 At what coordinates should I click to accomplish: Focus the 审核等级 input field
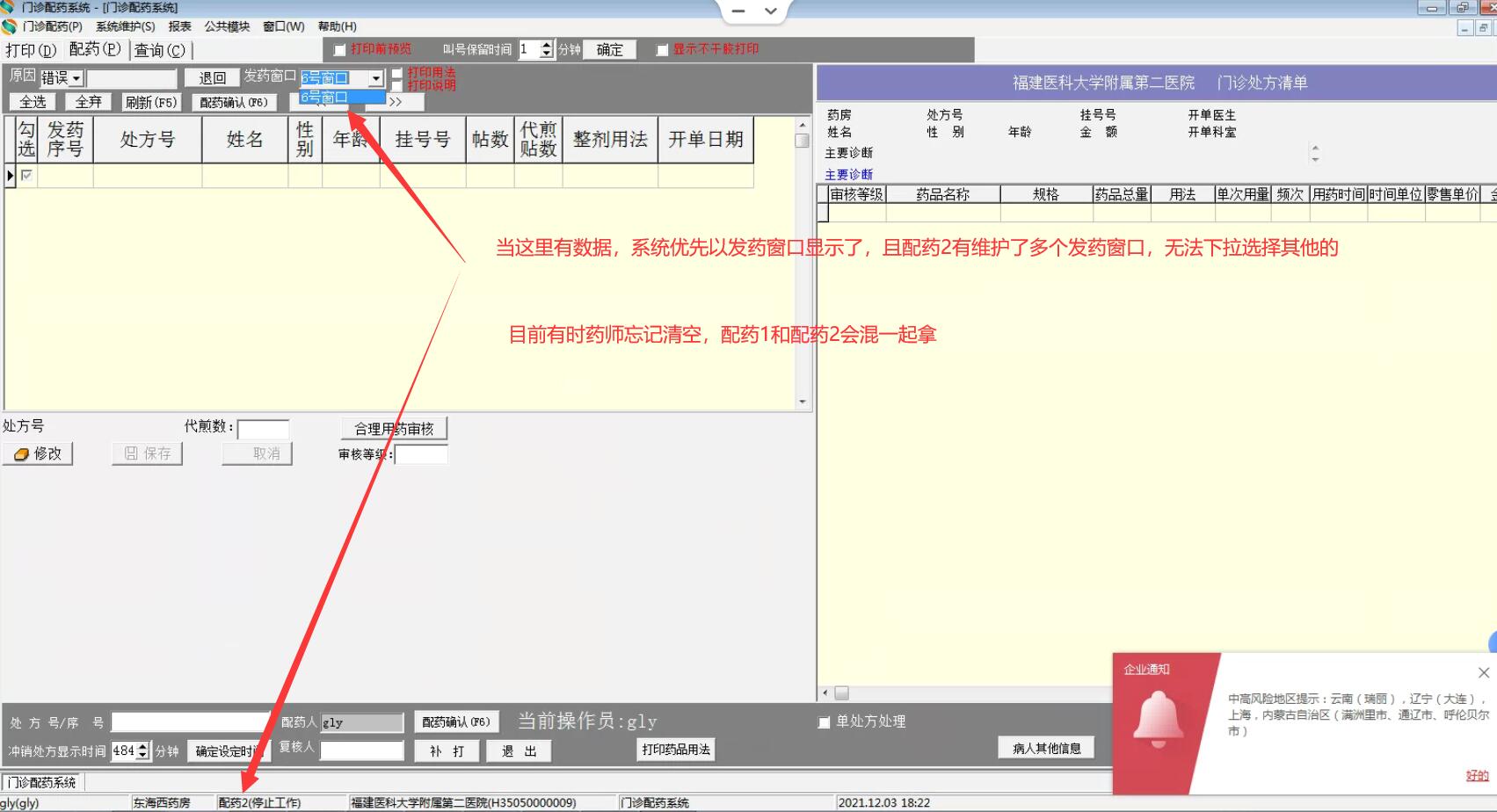click(421, 454)
